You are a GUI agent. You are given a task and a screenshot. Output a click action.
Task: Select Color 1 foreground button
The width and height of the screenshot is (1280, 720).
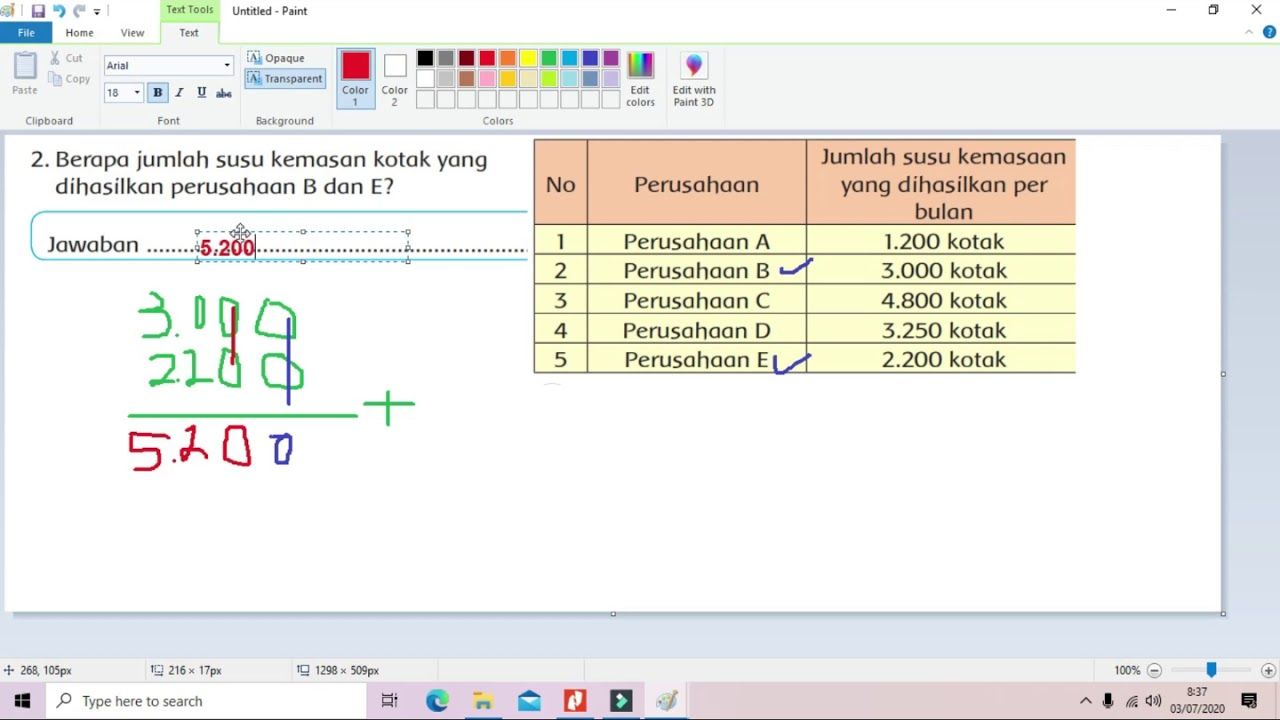[355, 79]
